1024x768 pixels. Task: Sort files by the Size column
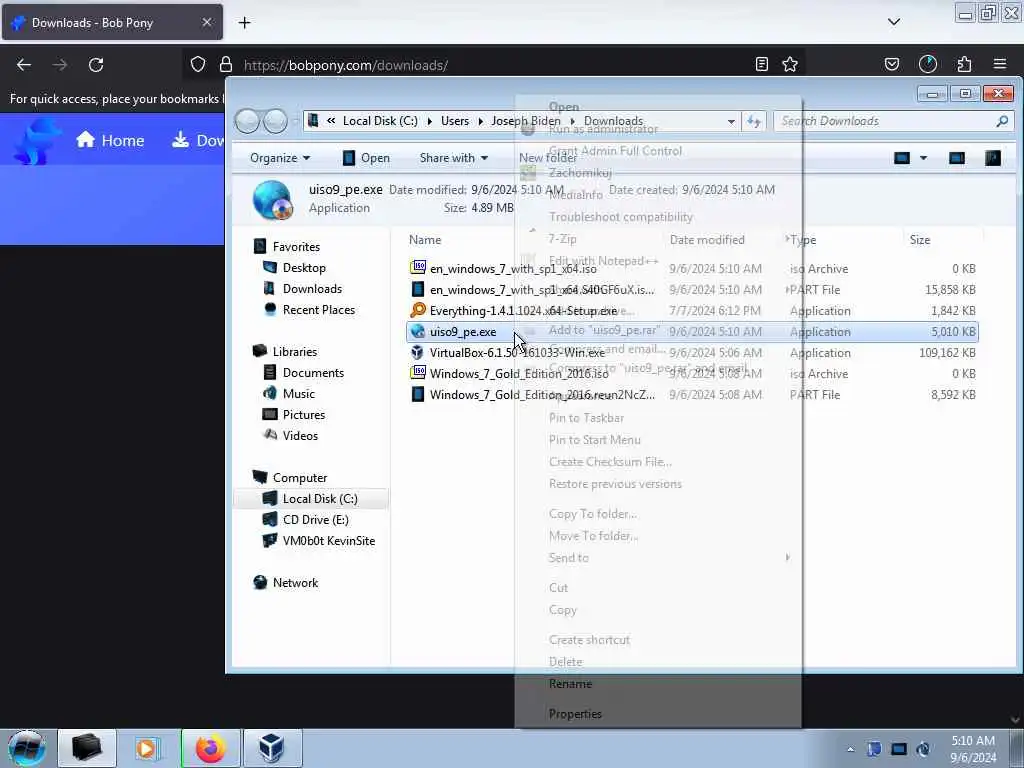click(920, 240)
